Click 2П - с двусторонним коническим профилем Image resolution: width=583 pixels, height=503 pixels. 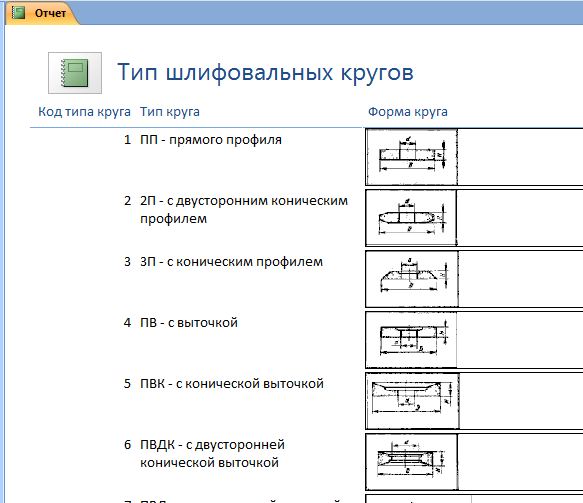[244, 210]
